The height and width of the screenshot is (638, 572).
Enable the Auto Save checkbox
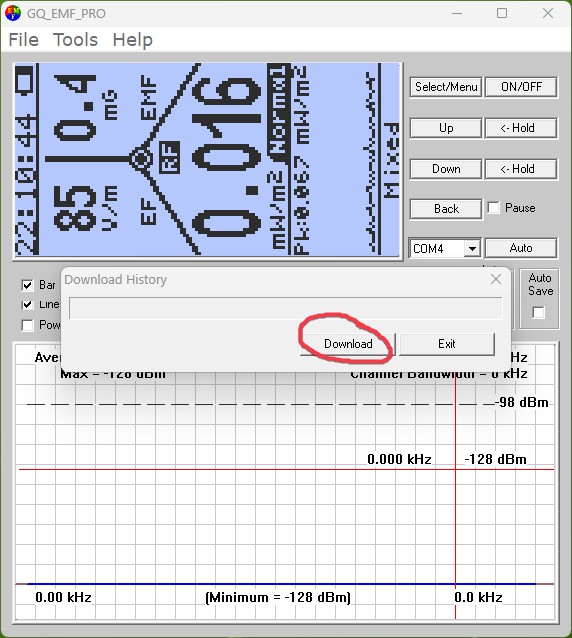[x=538, y=312]
